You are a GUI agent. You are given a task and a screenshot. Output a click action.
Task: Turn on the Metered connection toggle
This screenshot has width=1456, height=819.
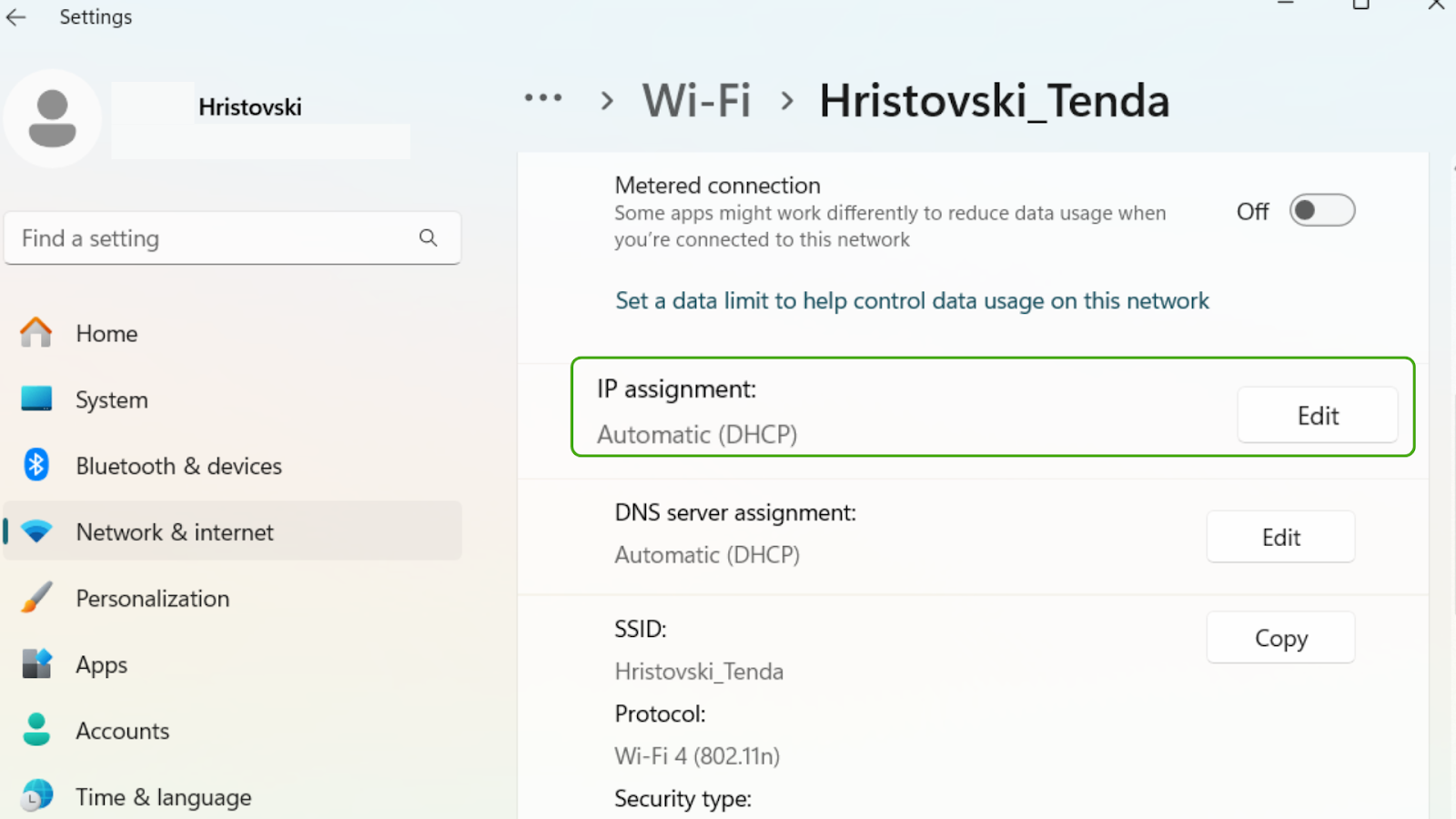tap(1322, 211)
